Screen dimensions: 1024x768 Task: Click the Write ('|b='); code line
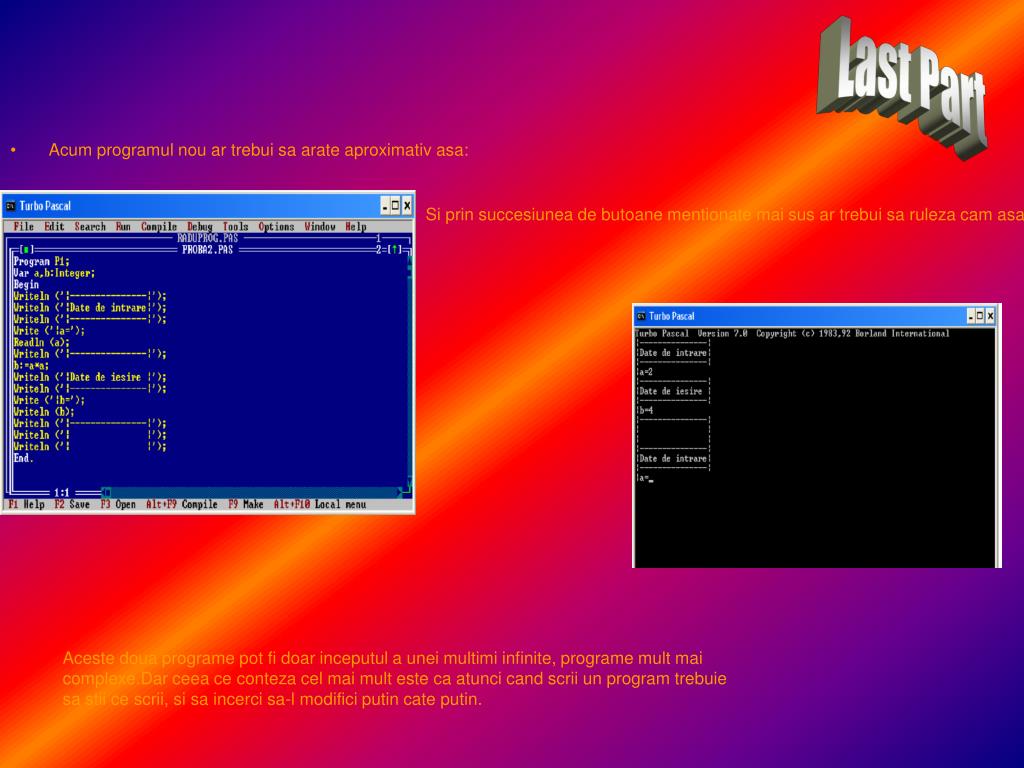49,400
